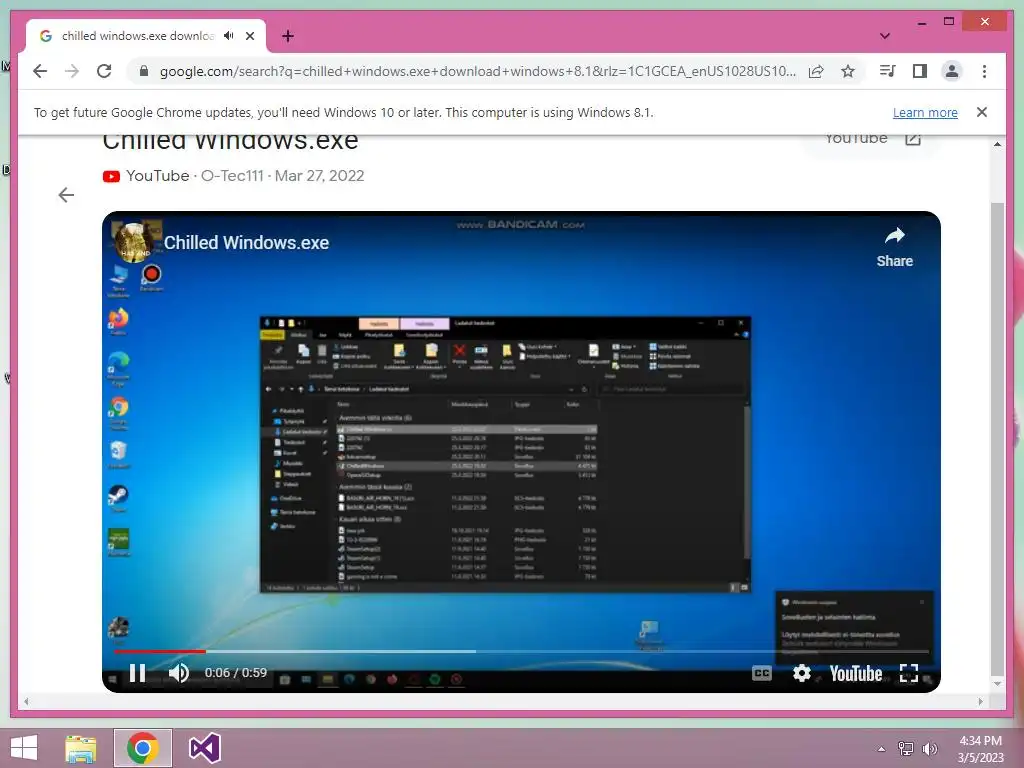
Task: Share the video using the Share arrow
Action: point(895,247)
